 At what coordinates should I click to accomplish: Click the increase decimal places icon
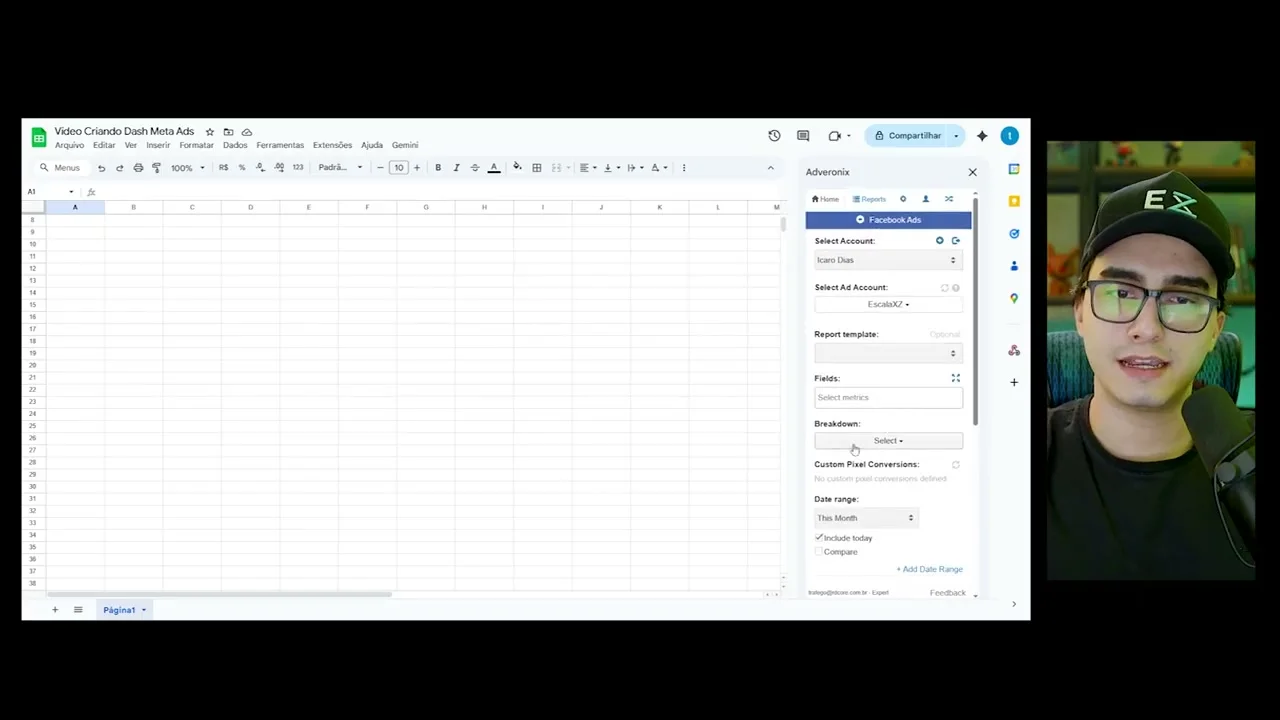pyautogui.click(x=279, y=168)
